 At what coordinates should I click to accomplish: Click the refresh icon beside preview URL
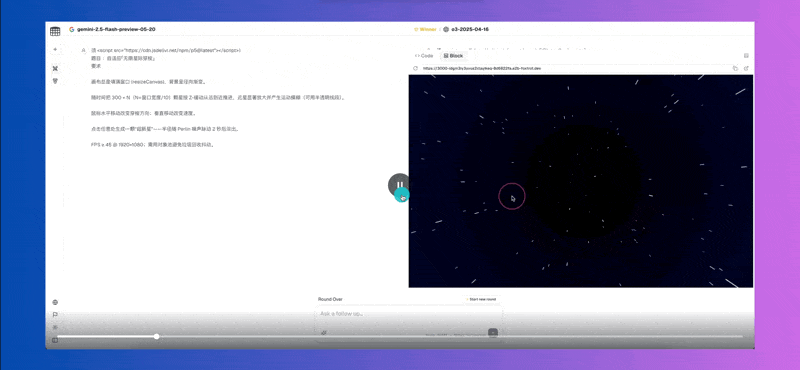point(415,68)
